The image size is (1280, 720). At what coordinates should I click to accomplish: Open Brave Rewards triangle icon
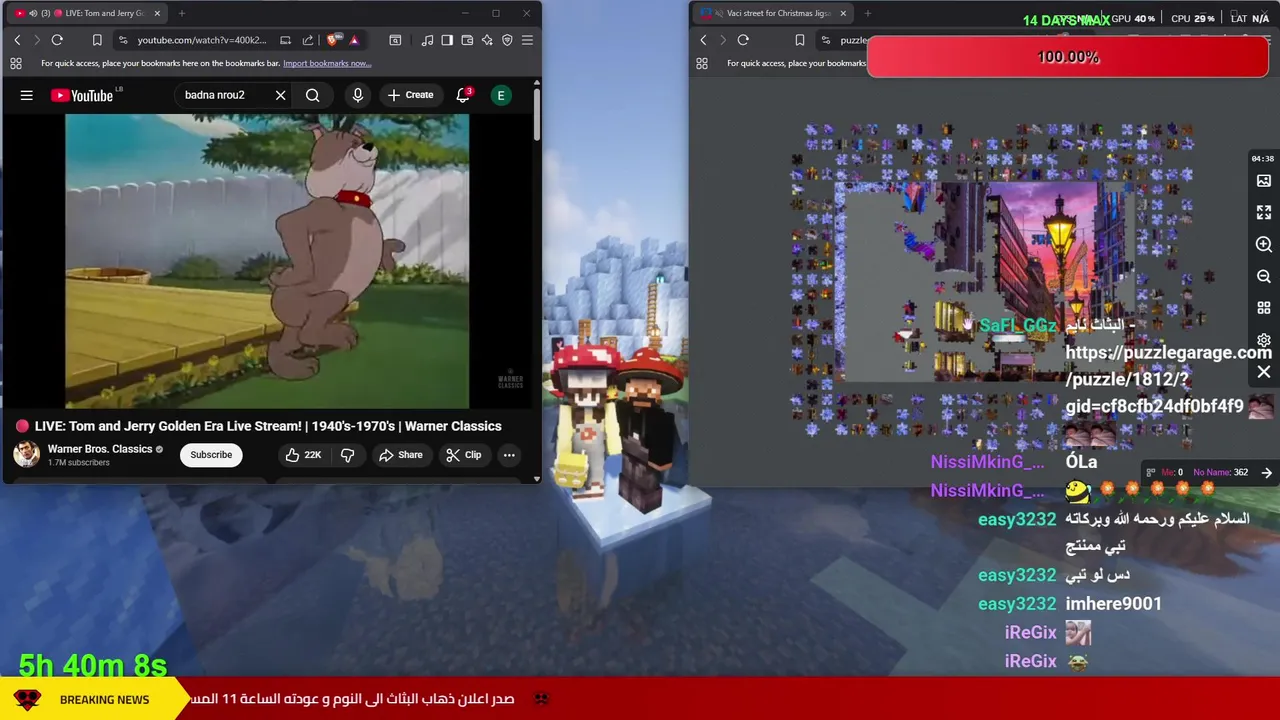click(x=354, y=40)
